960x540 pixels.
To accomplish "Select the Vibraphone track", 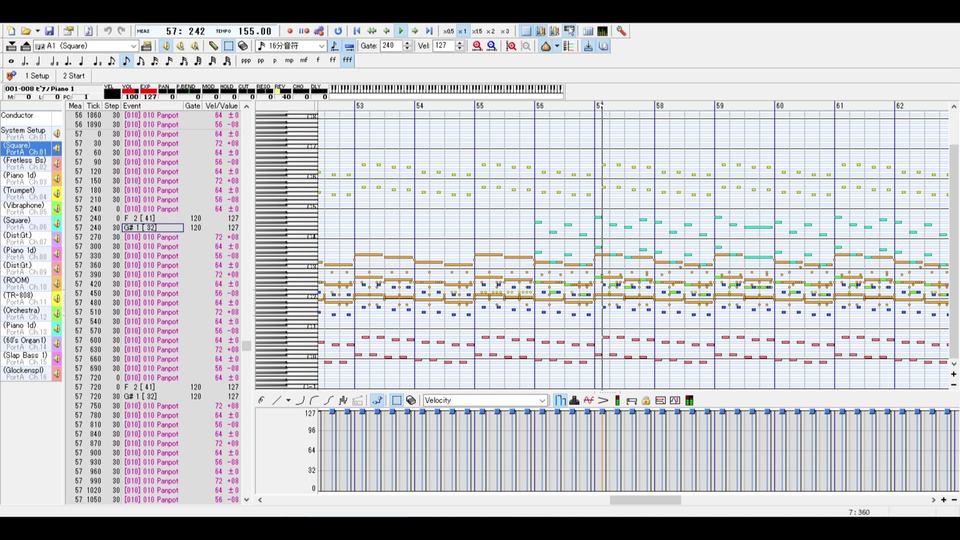I will 26,208.
